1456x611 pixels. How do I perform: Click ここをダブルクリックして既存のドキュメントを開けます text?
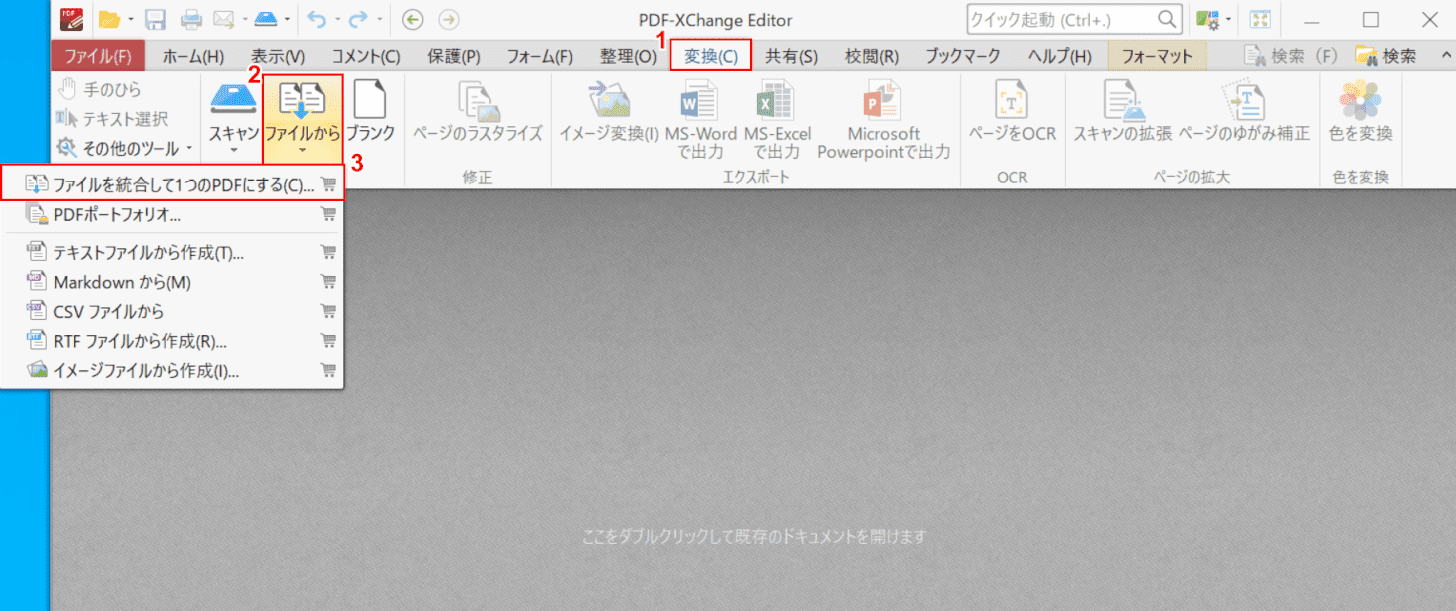coord(754,536)
